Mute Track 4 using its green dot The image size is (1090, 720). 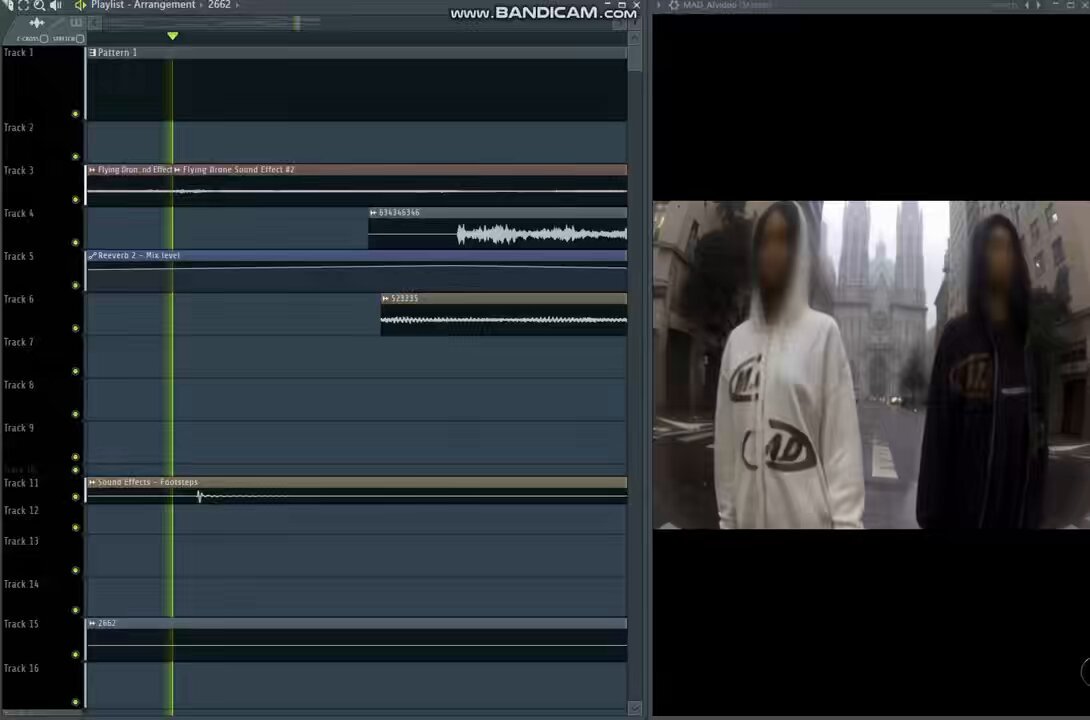pyautogui.click(x=76, y=243)
